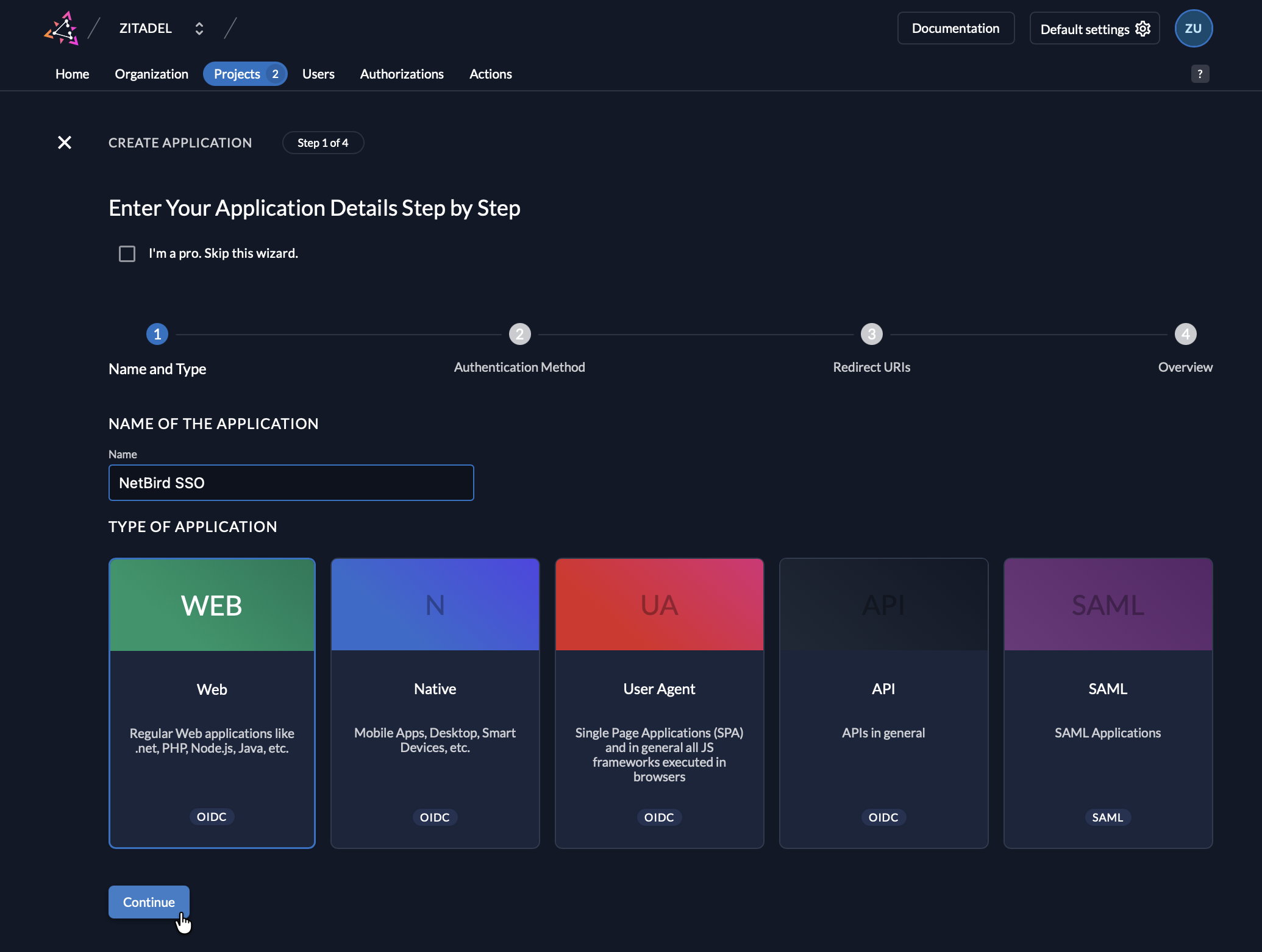The width and height of the screenshot is (1262, 952).
Task: Go to the Users section
Action: tap(318, 74)
